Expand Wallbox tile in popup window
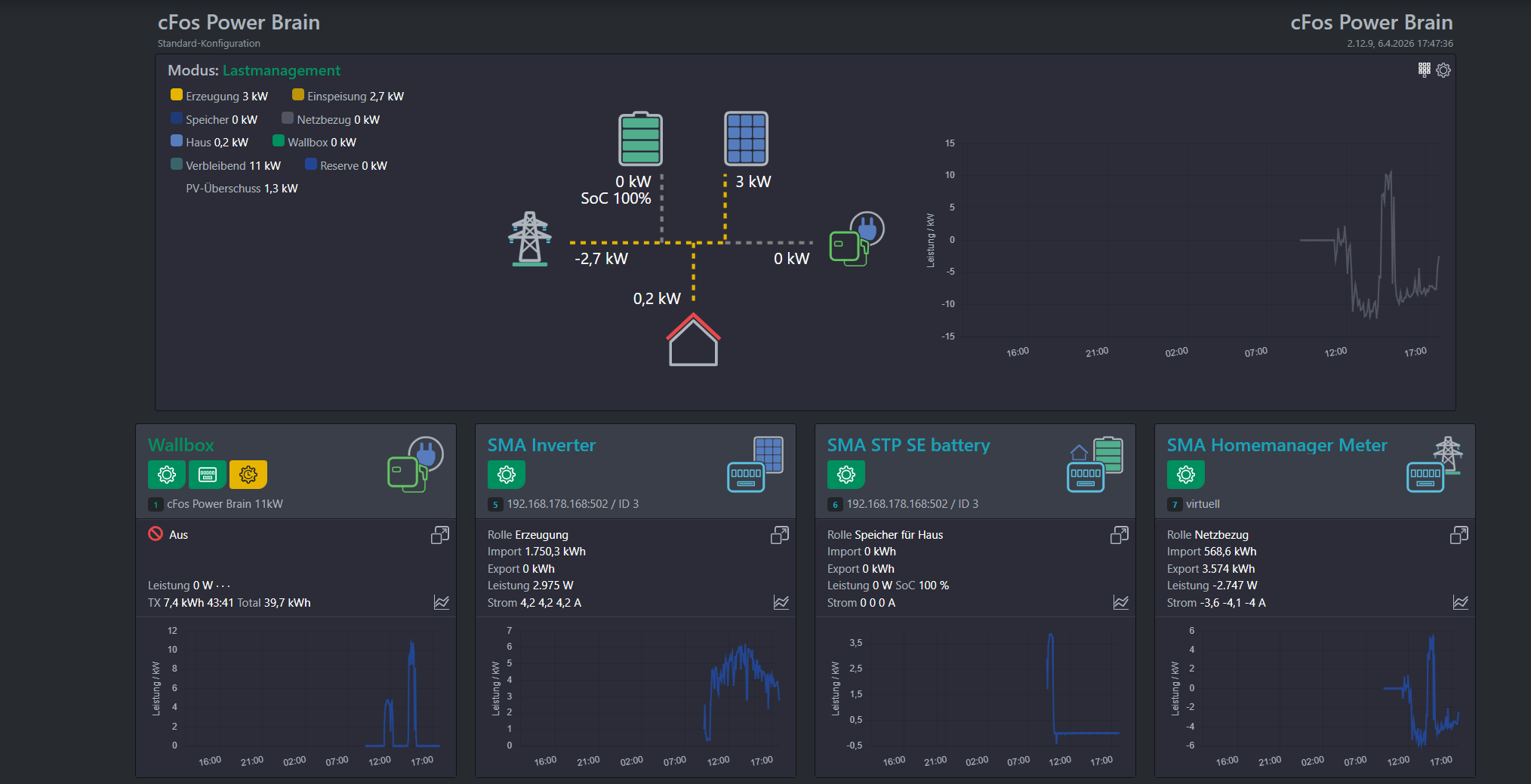This screenshot has height=784, width=1531. pos(440,535)
